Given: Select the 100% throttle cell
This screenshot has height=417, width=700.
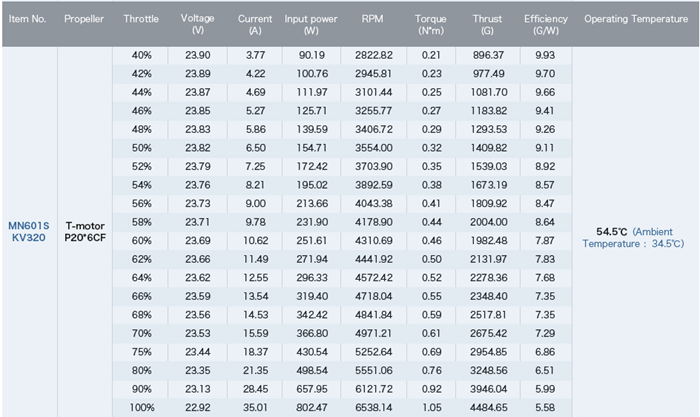Looking at the screenshot, I should pyautogui.click(x=141, y=408).
